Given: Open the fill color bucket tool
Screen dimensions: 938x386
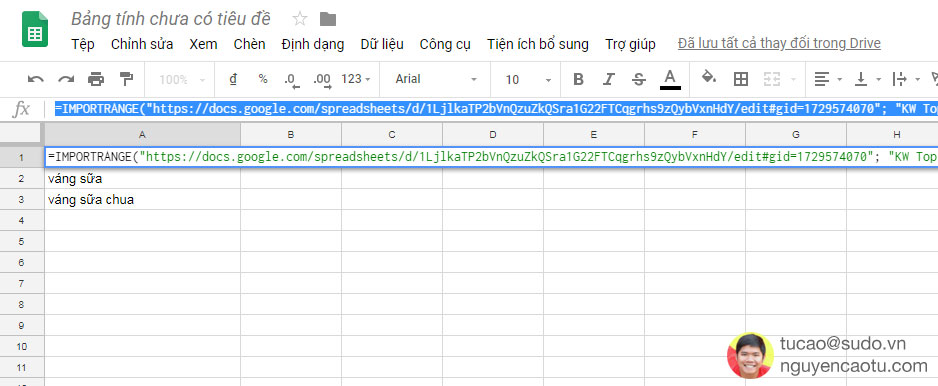Looking at the screenshot, I should 709,78.
